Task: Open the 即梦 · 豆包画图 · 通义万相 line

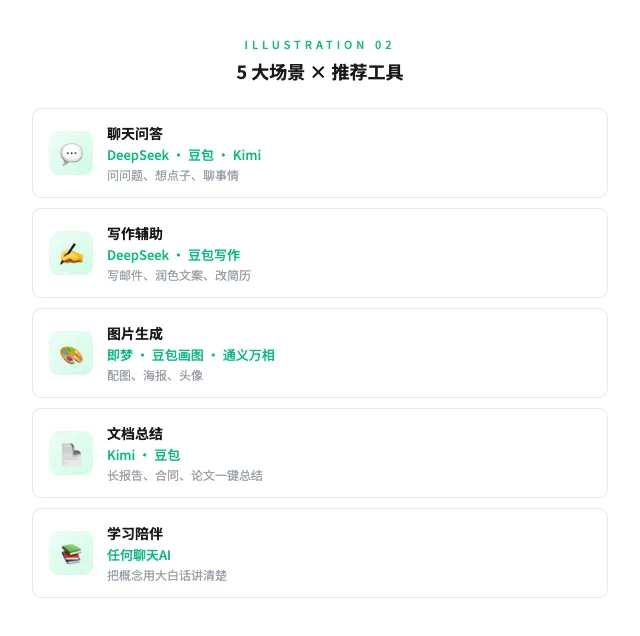Action: (x=191, y=355)
